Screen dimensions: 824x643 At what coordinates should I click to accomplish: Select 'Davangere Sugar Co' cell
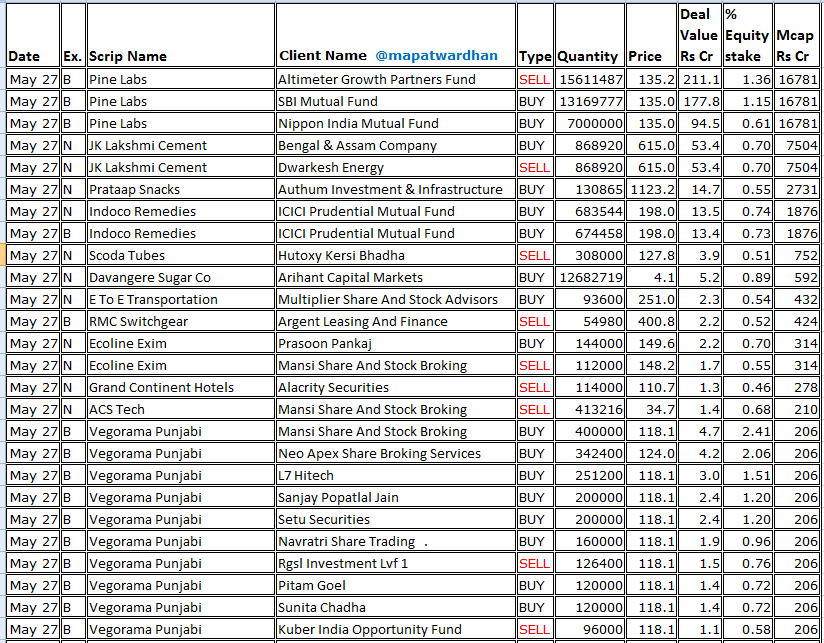181,277
